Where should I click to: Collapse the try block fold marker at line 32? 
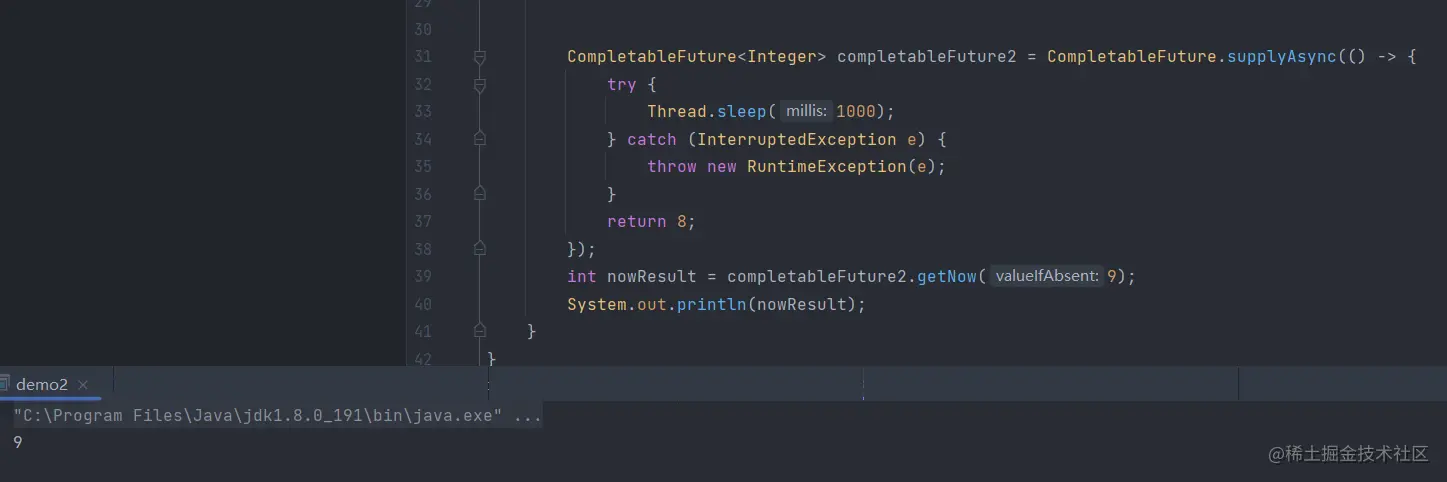tap(480, 85)
